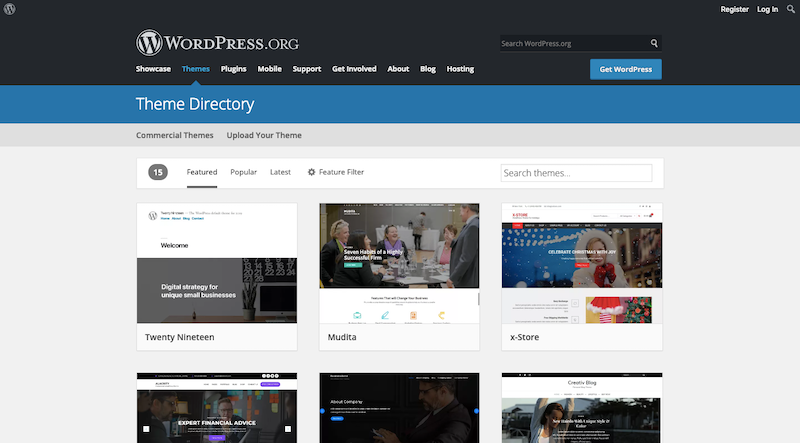The height and width of the screenshot is (443, 800).
Task: Open the Mudita theme screenshot
Action: tap(399, 263)
